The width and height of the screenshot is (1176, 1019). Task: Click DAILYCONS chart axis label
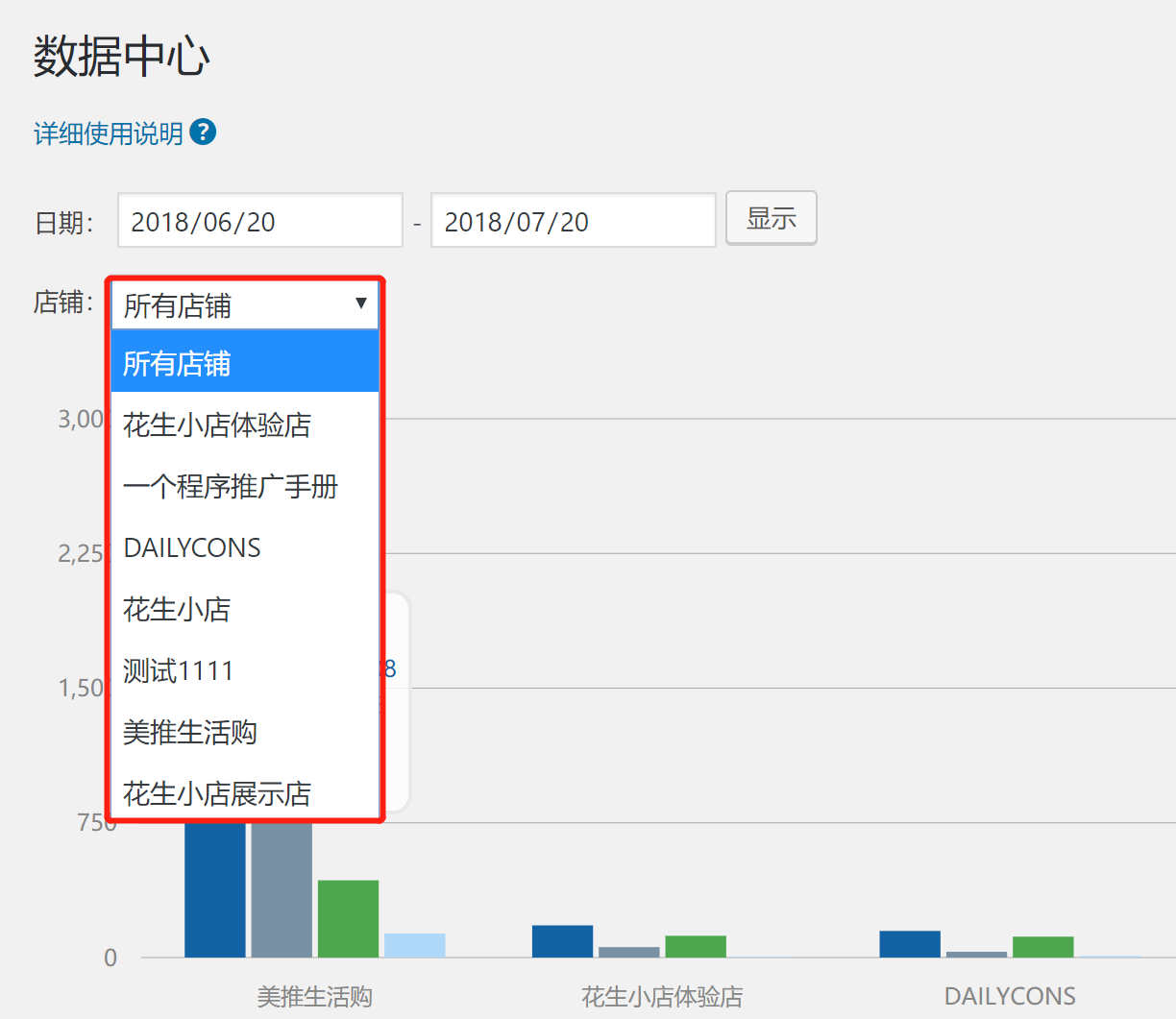pyautogui.click(x=1010, y=996)
